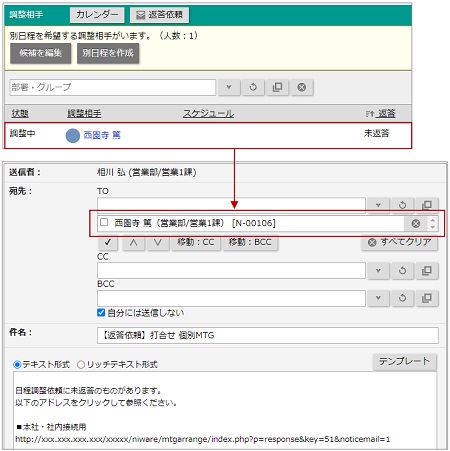Open the selection window icon beside 部署・グループ

click(277, 87)
